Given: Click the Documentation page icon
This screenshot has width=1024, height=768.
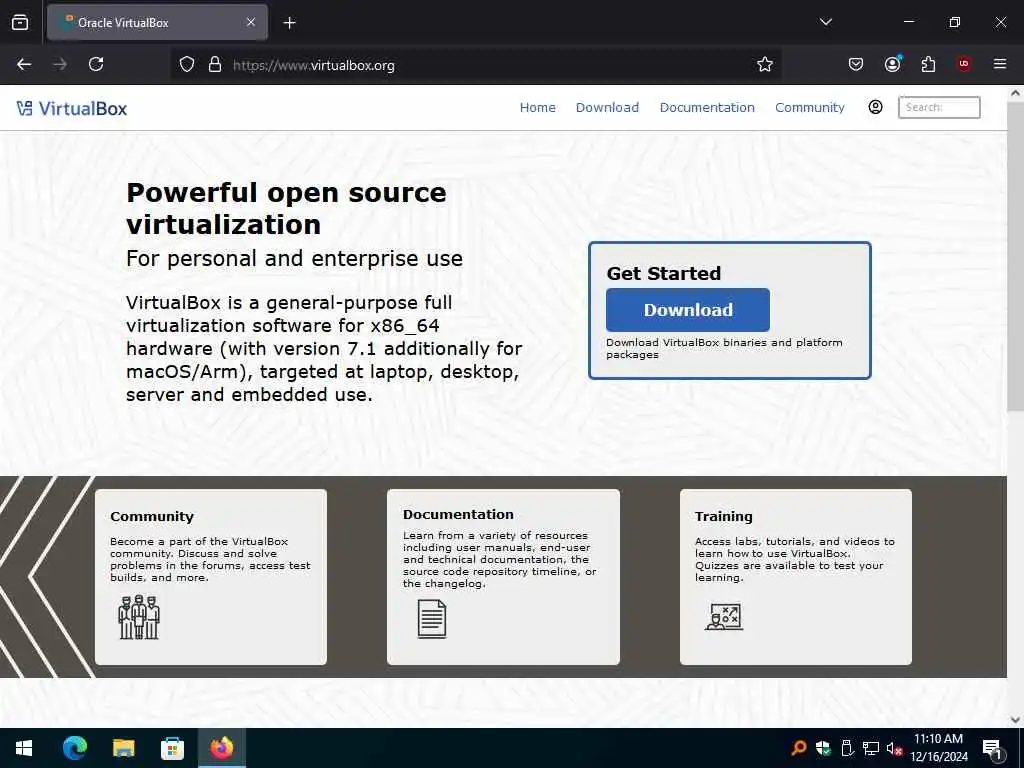Looking at the screenshot, I should (x=432, y=619).
